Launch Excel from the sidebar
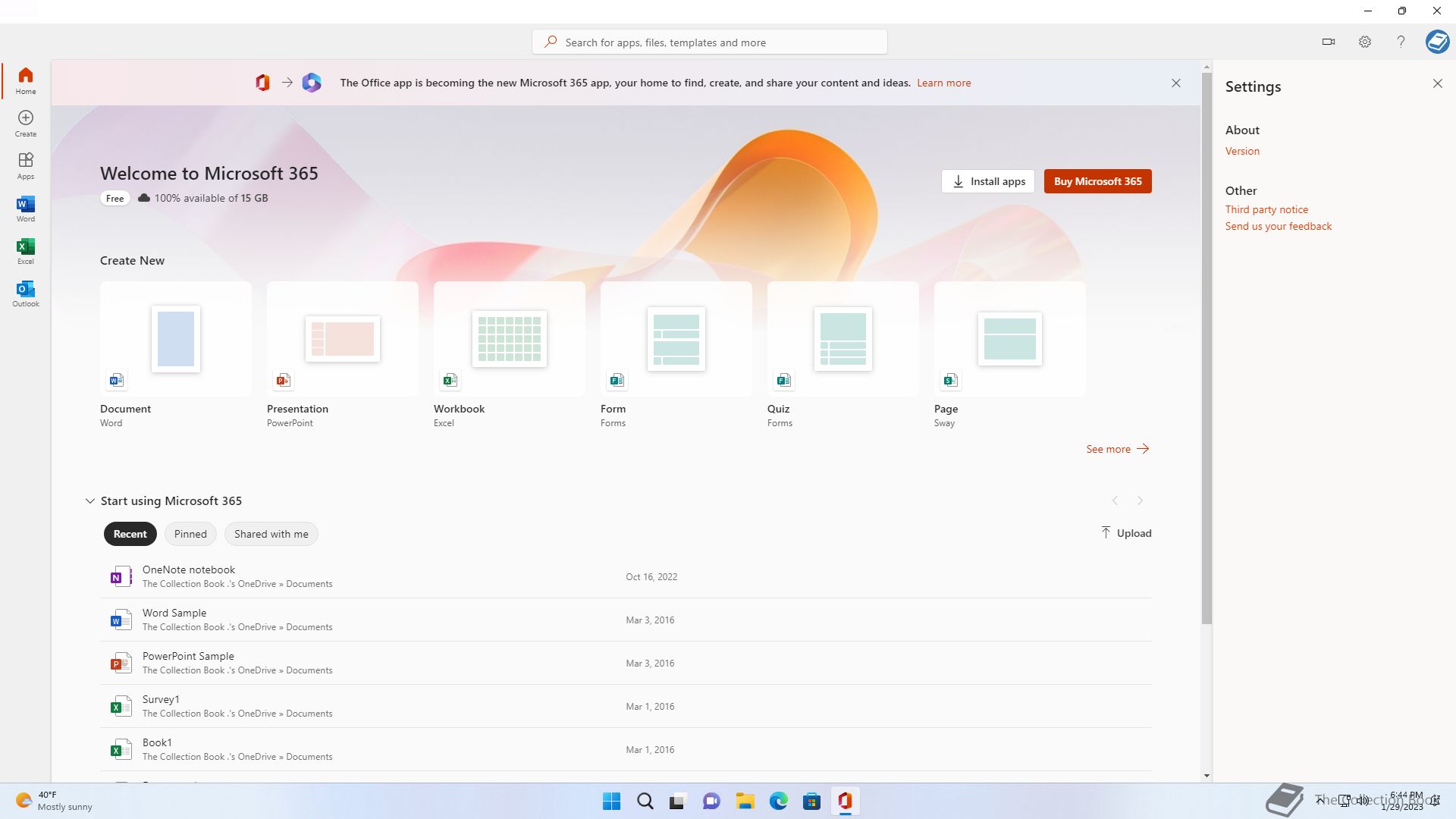Viewport: 1456px width, 819px height. tap(26, 250)
